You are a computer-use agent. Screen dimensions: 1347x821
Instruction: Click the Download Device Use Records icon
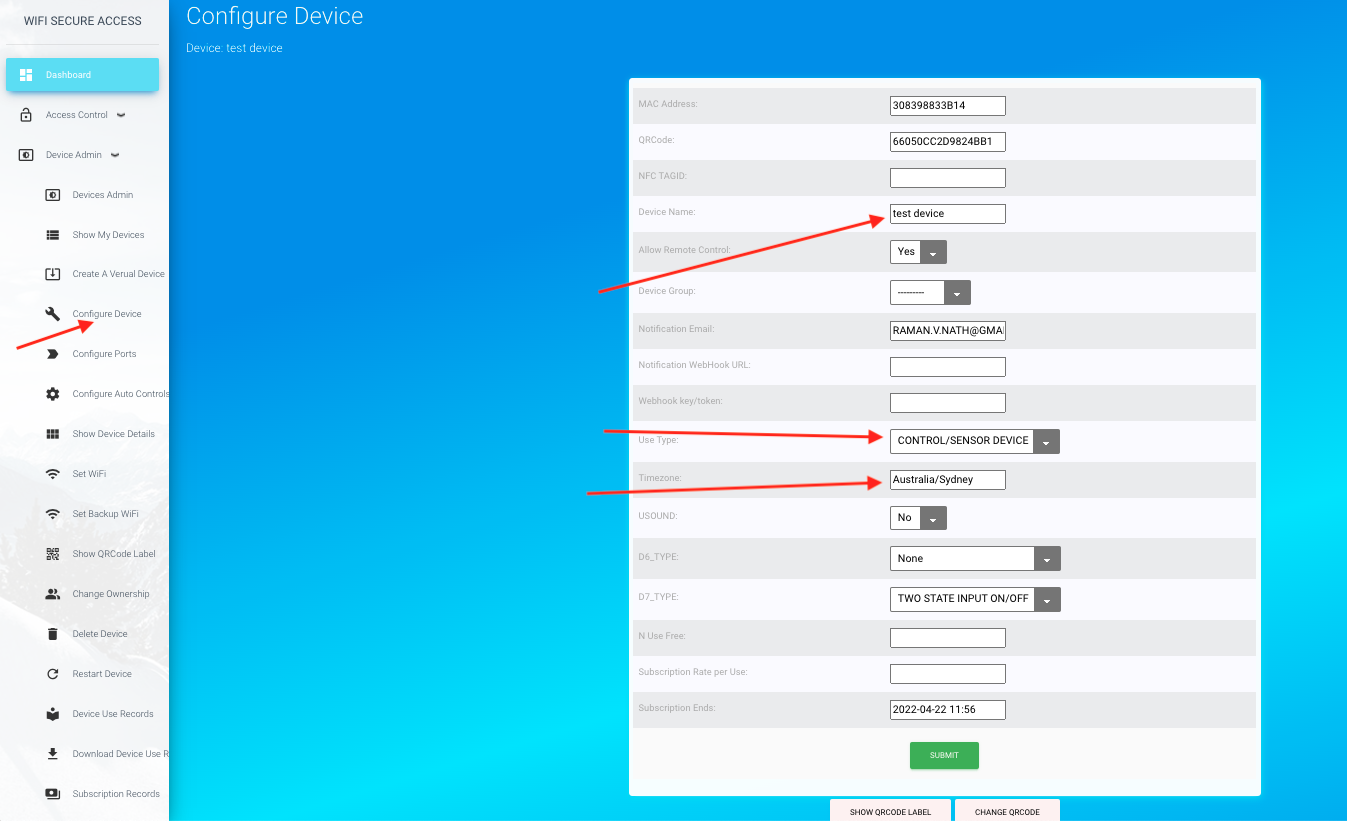tap(53, 754)
